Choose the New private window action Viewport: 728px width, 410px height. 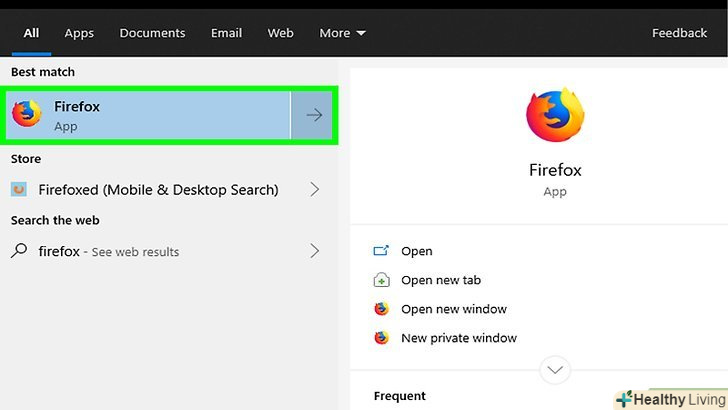pos(459,338)
